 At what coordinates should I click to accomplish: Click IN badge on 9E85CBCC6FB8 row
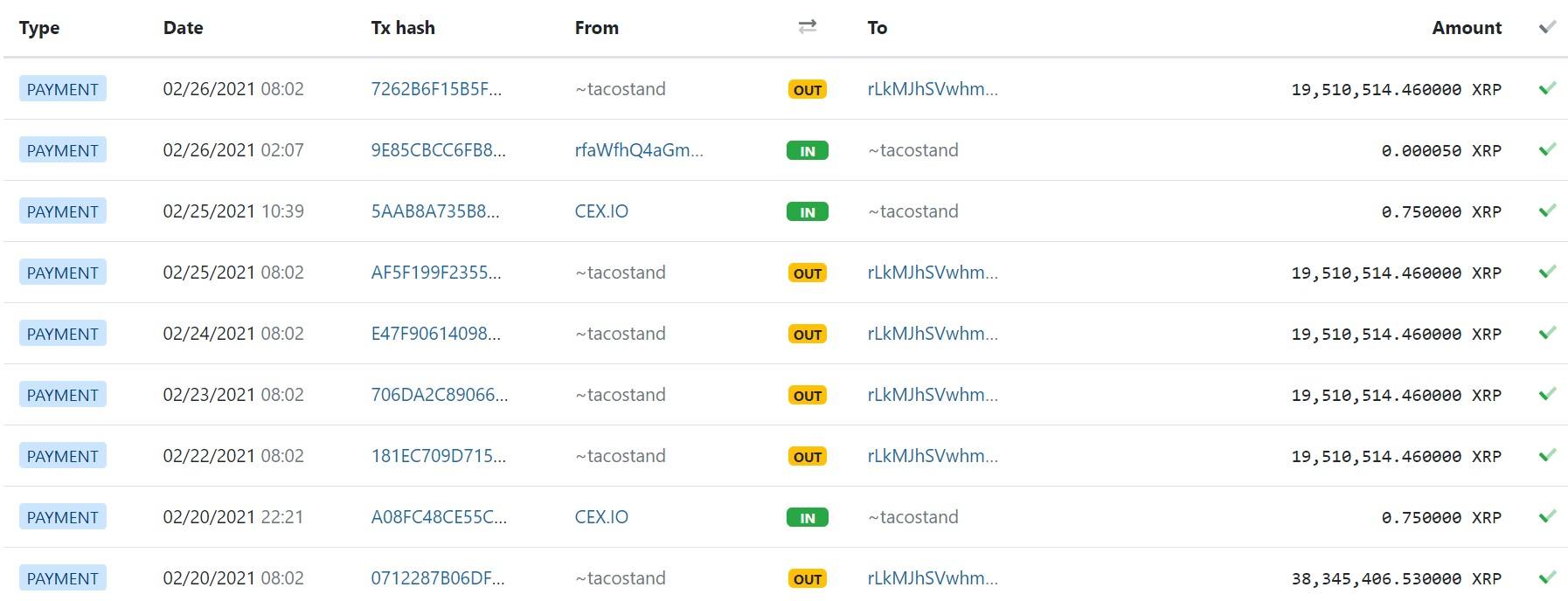[808, 150]
